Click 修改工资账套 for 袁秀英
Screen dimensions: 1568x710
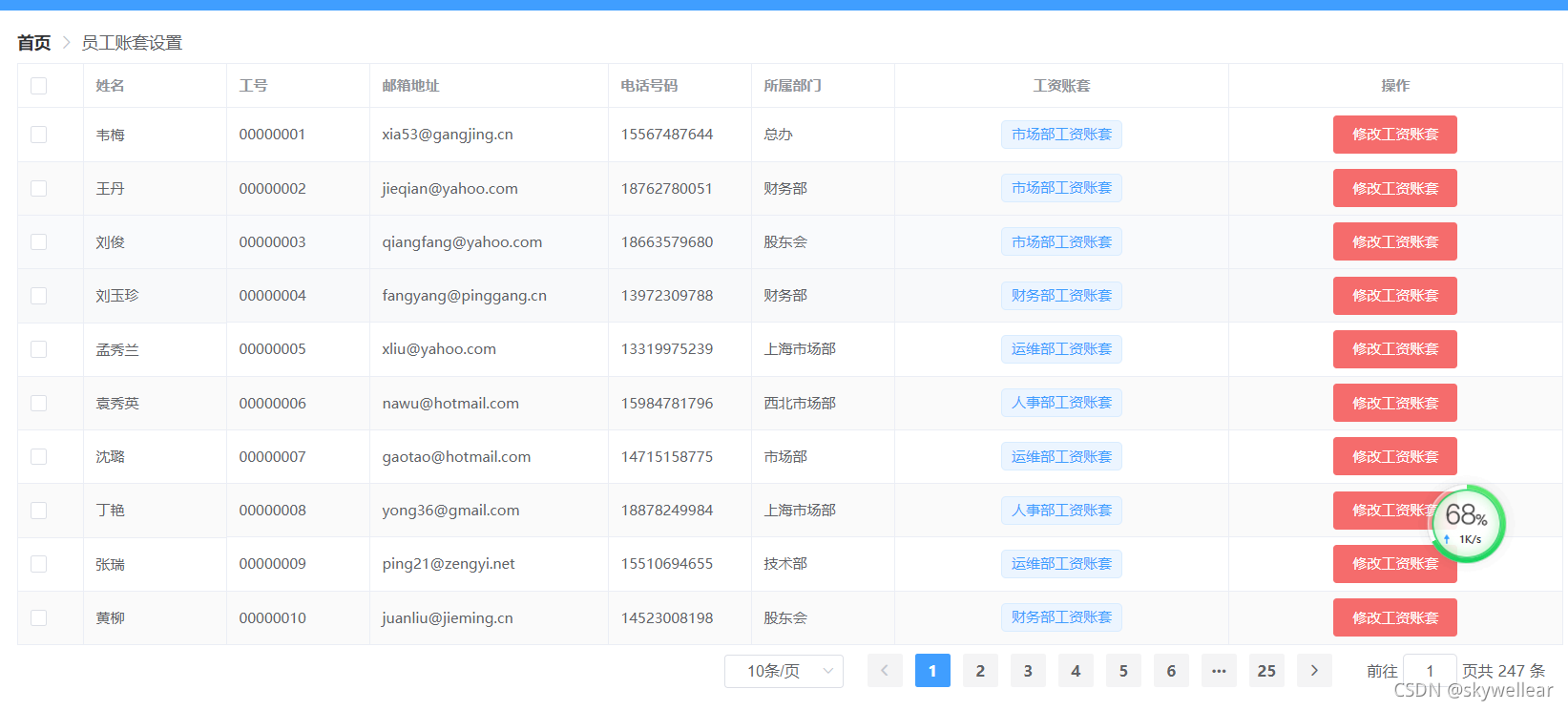click(x=1395, y=403)
